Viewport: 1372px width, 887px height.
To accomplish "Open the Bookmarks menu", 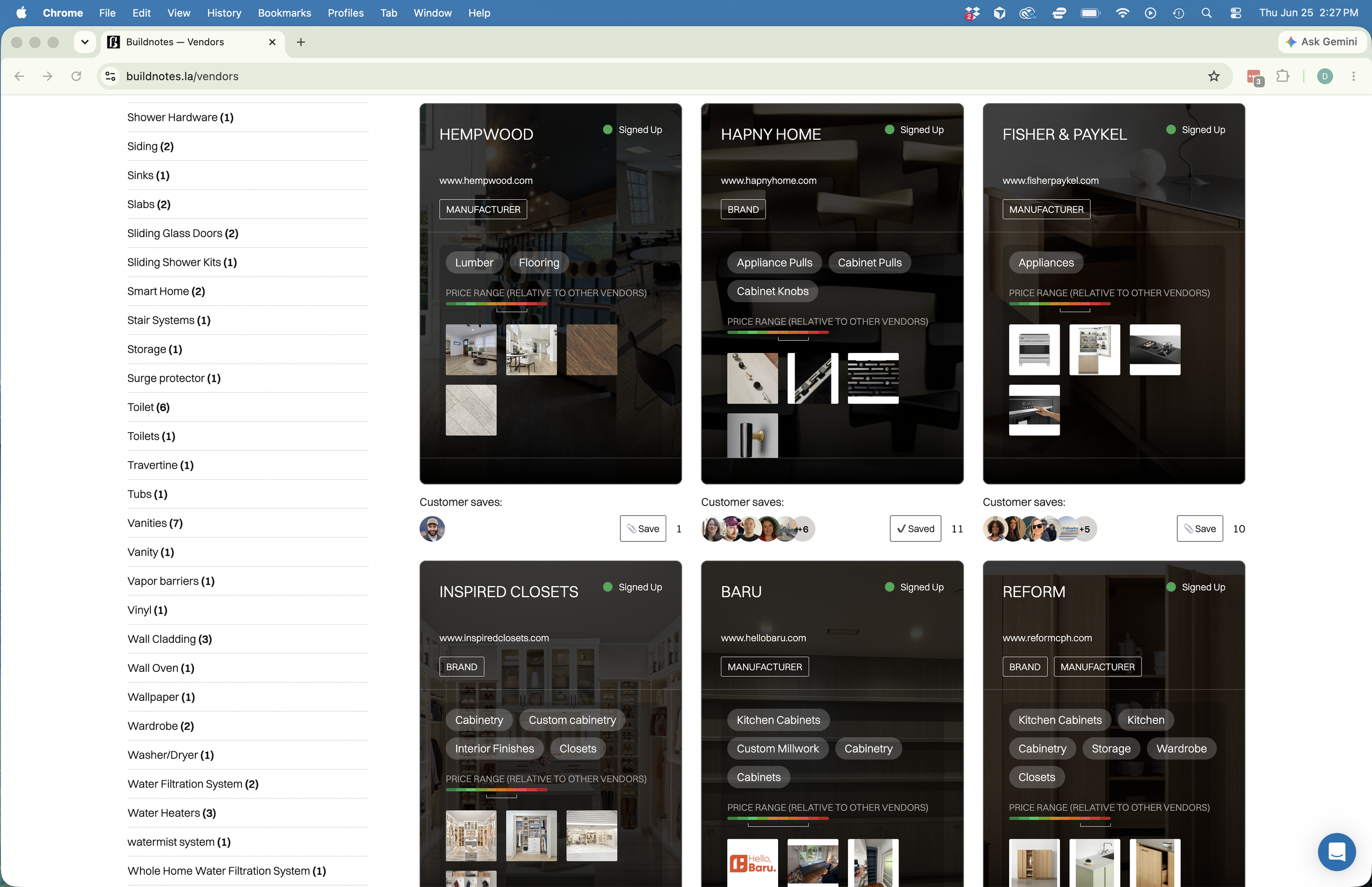I will tap(284, 13).
